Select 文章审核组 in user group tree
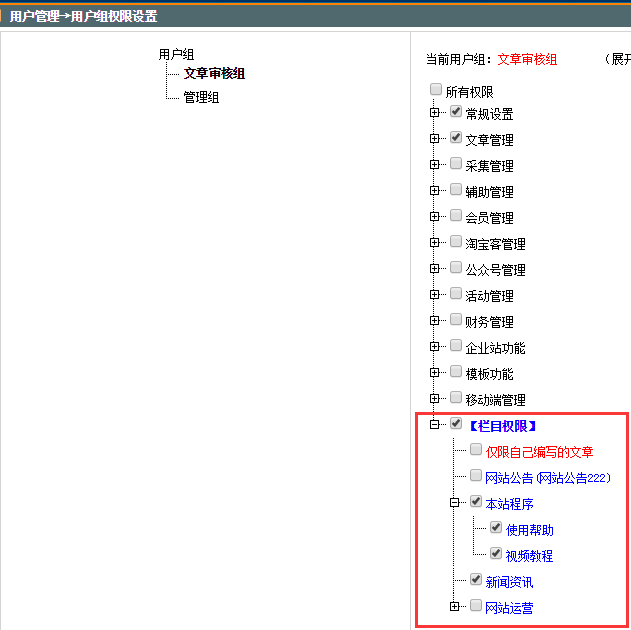Image resolution: width=631 pixels, height=630 pixels. point(214,73)
